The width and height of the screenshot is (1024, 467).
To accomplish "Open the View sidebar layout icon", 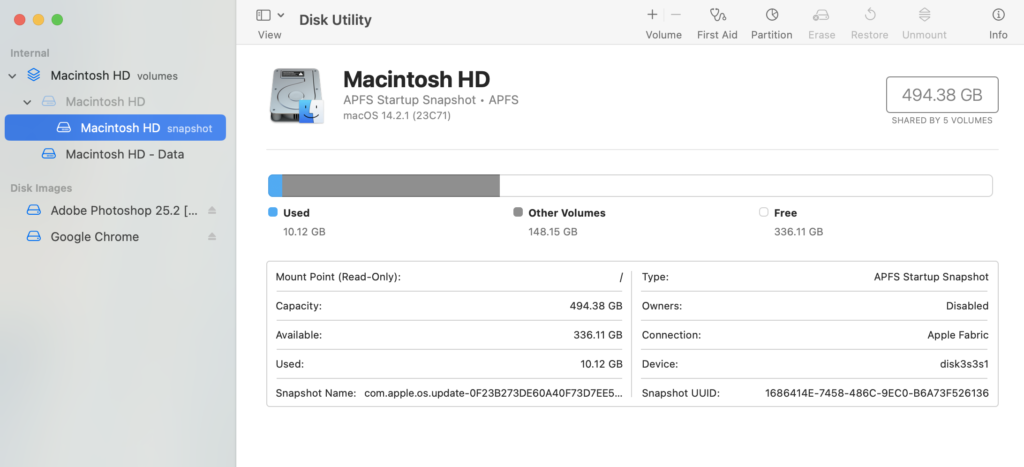I will 264,15.
